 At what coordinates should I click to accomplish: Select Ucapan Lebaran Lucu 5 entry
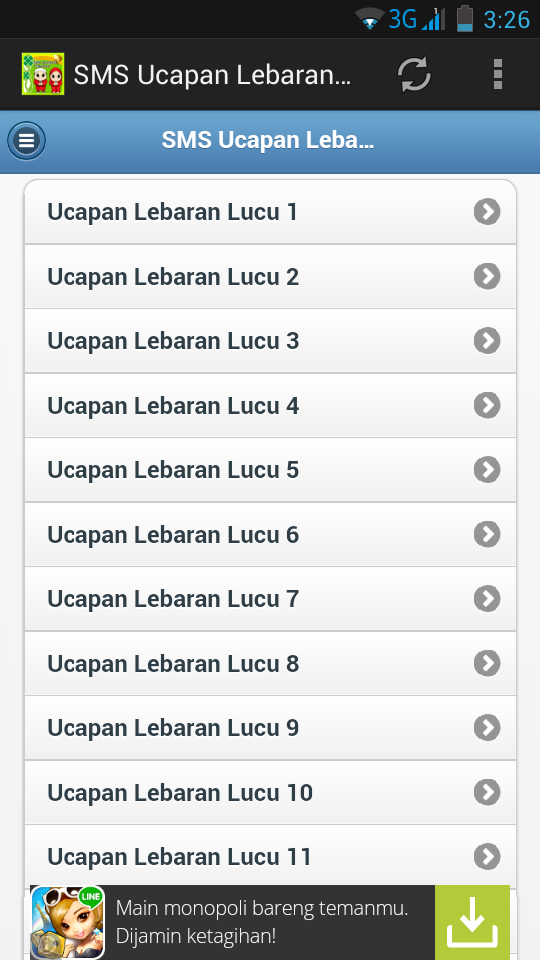[270, 470]
